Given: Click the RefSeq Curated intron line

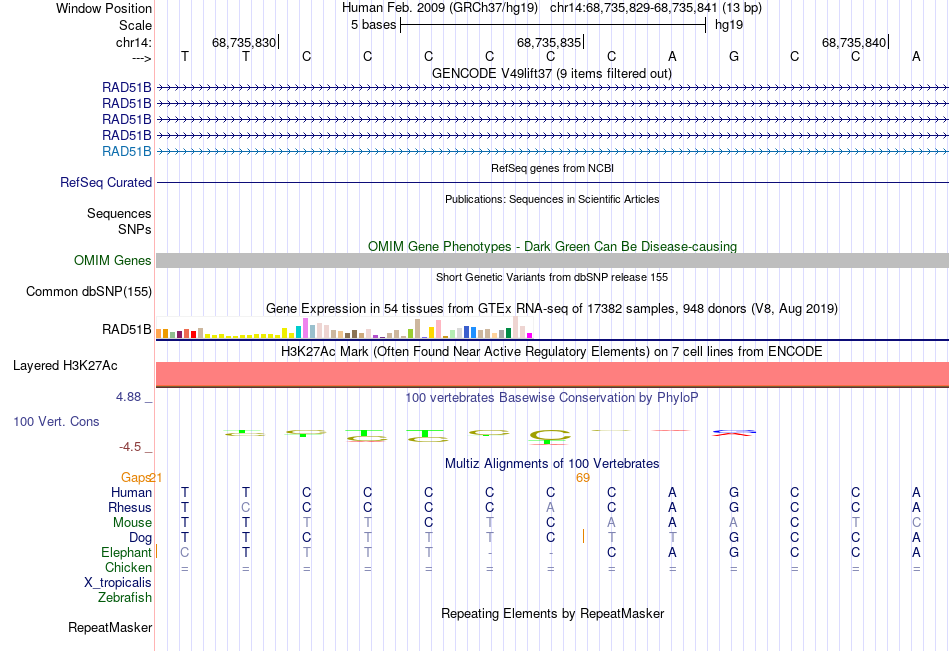Looking at the screenshot, I should pos(552,182).
